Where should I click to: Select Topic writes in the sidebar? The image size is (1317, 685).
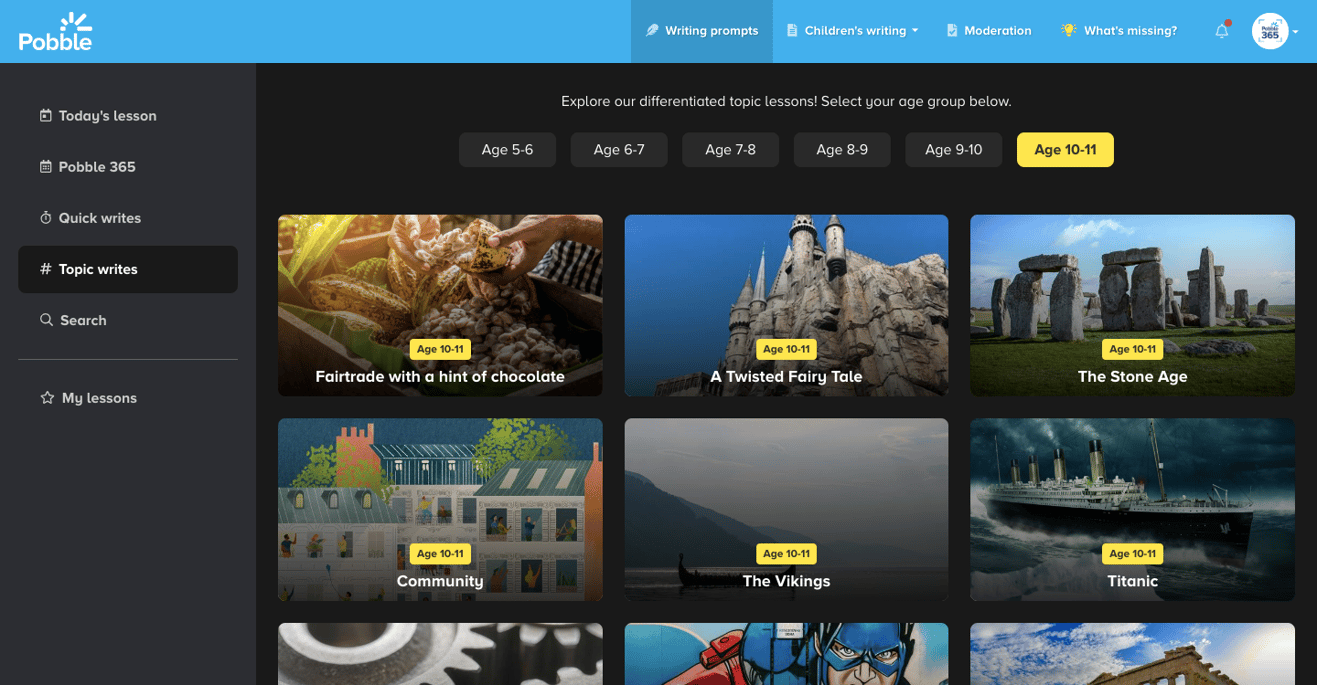tap(98, 269)
